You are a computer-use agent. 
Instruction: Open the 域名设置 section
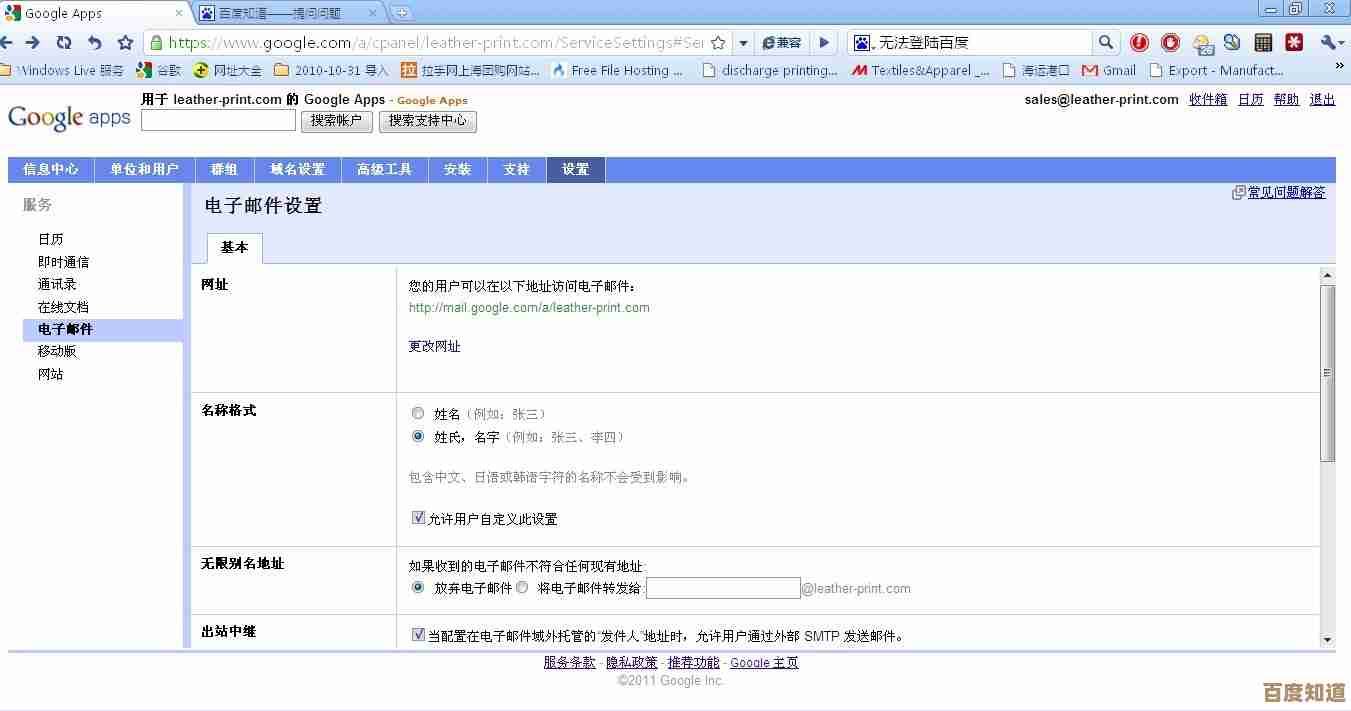tap(299, 169)
